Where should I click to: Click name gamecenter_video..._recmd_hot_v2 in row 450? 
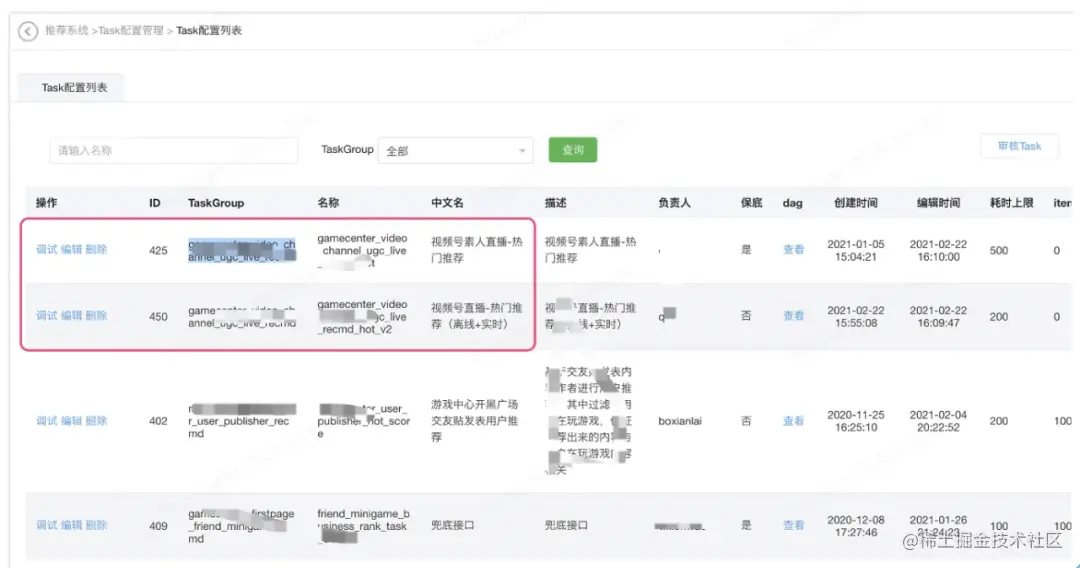pyautogui.click(x=362, y=317)
